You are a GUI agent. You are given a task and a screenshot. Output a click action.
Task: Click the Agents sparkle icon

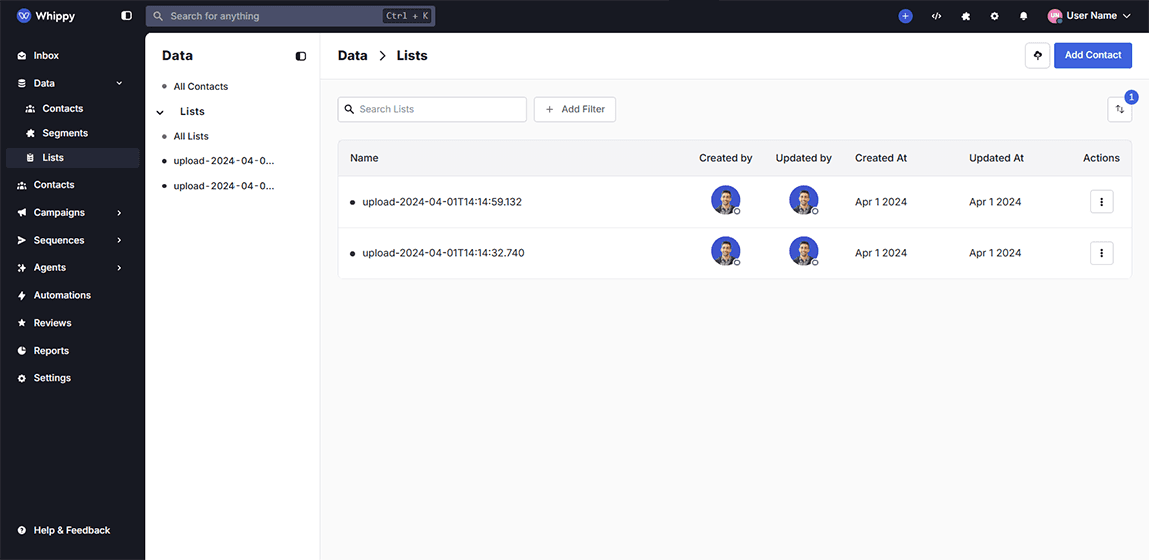click(21, 268)
